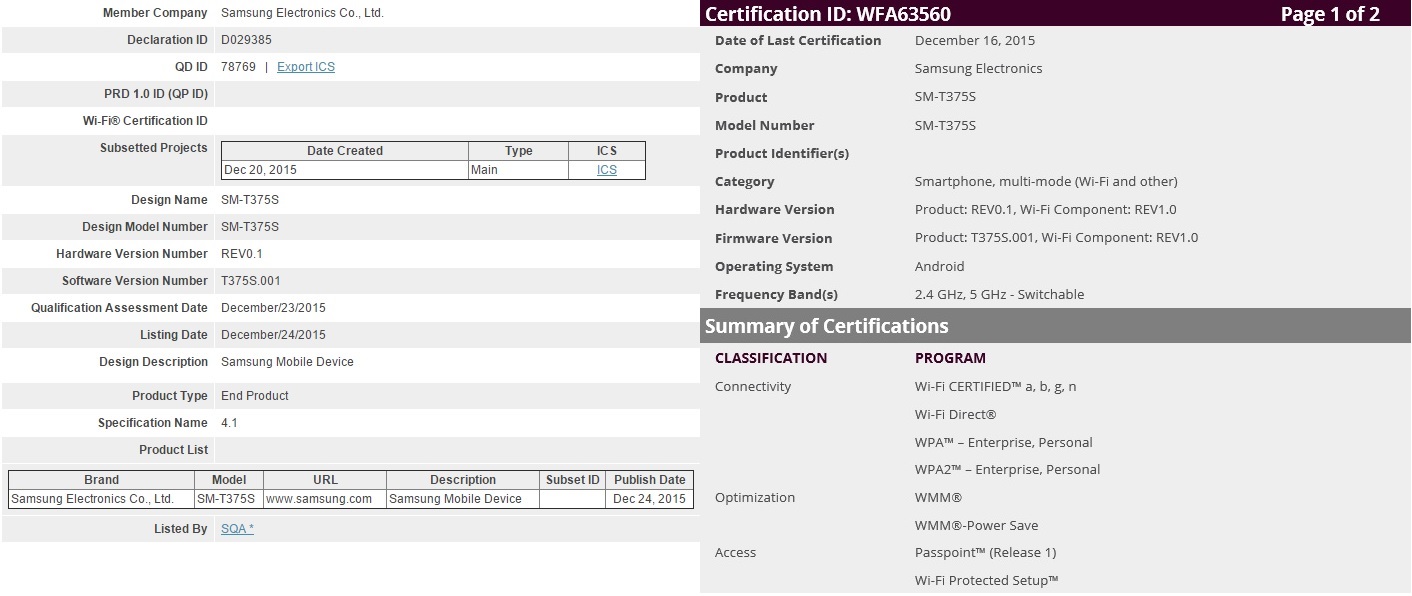
Task: Select Specification Name value 4.1
Action: 229,423
